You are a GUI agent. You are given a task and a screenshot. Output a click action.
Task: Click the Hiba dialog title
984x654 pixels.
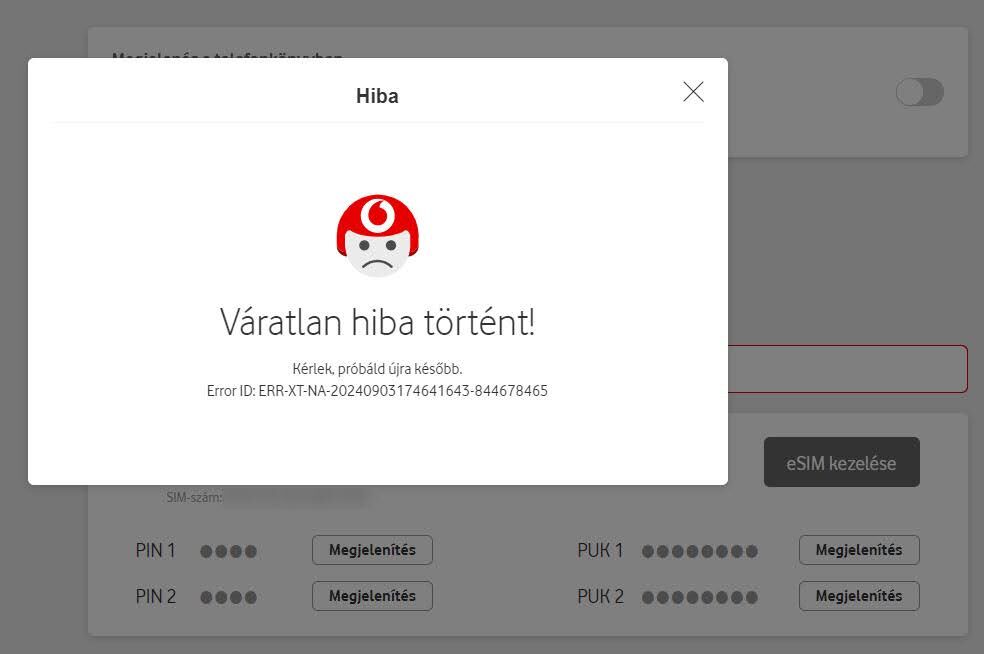377,96
